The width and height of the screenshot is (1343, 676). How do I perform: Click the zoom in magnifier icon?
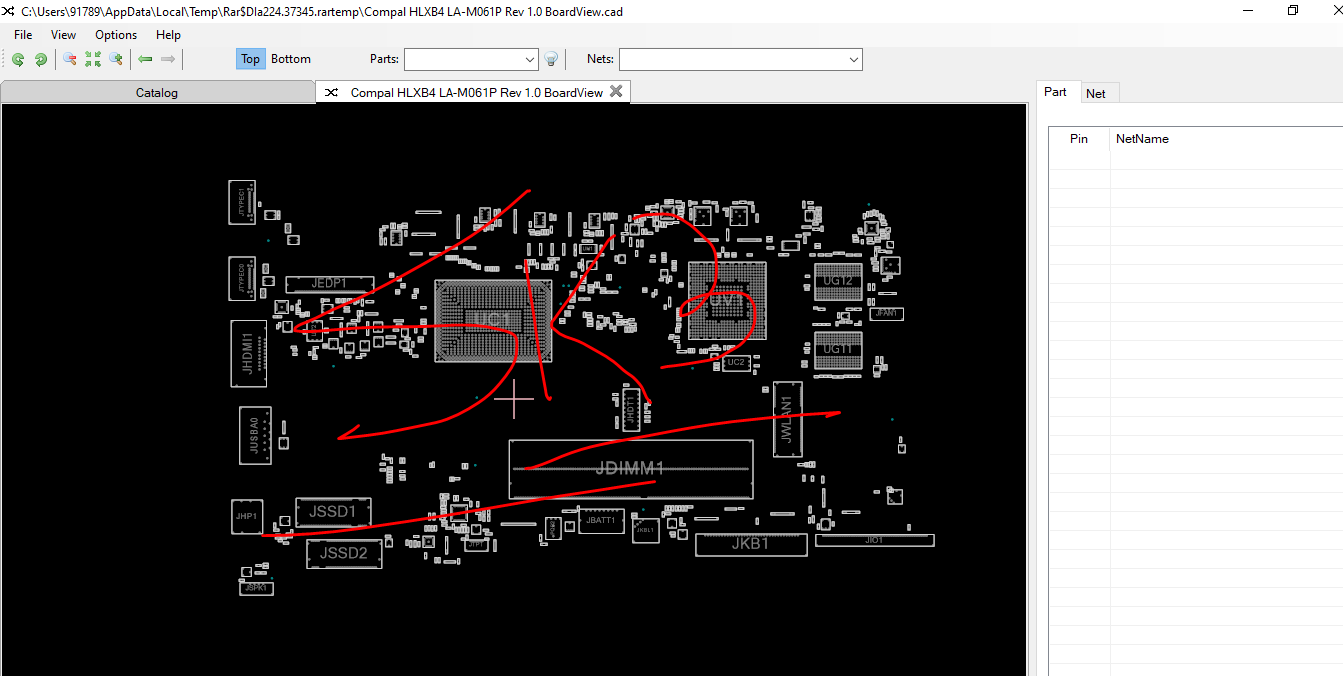116,59
